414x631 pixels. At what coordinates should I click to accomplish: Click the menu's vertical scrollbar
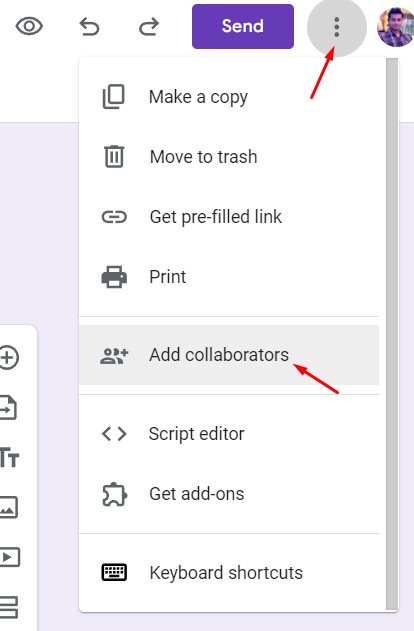(x=392, y=334)
